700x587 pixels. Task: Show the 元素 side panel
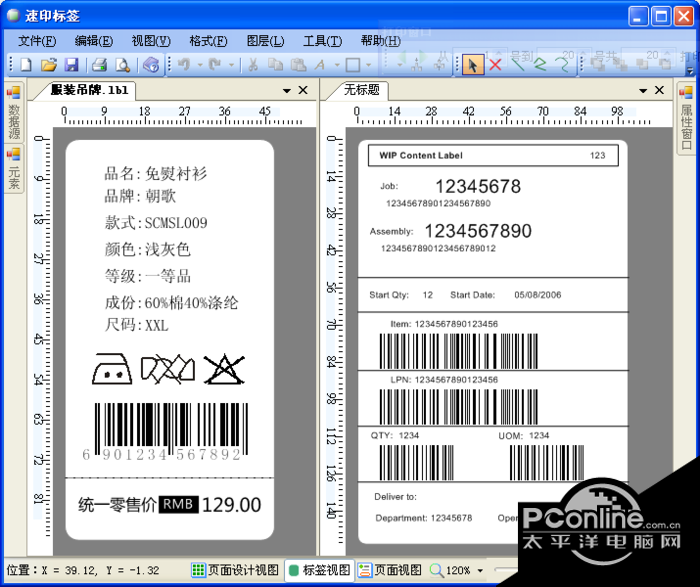[x=14, y=170]
